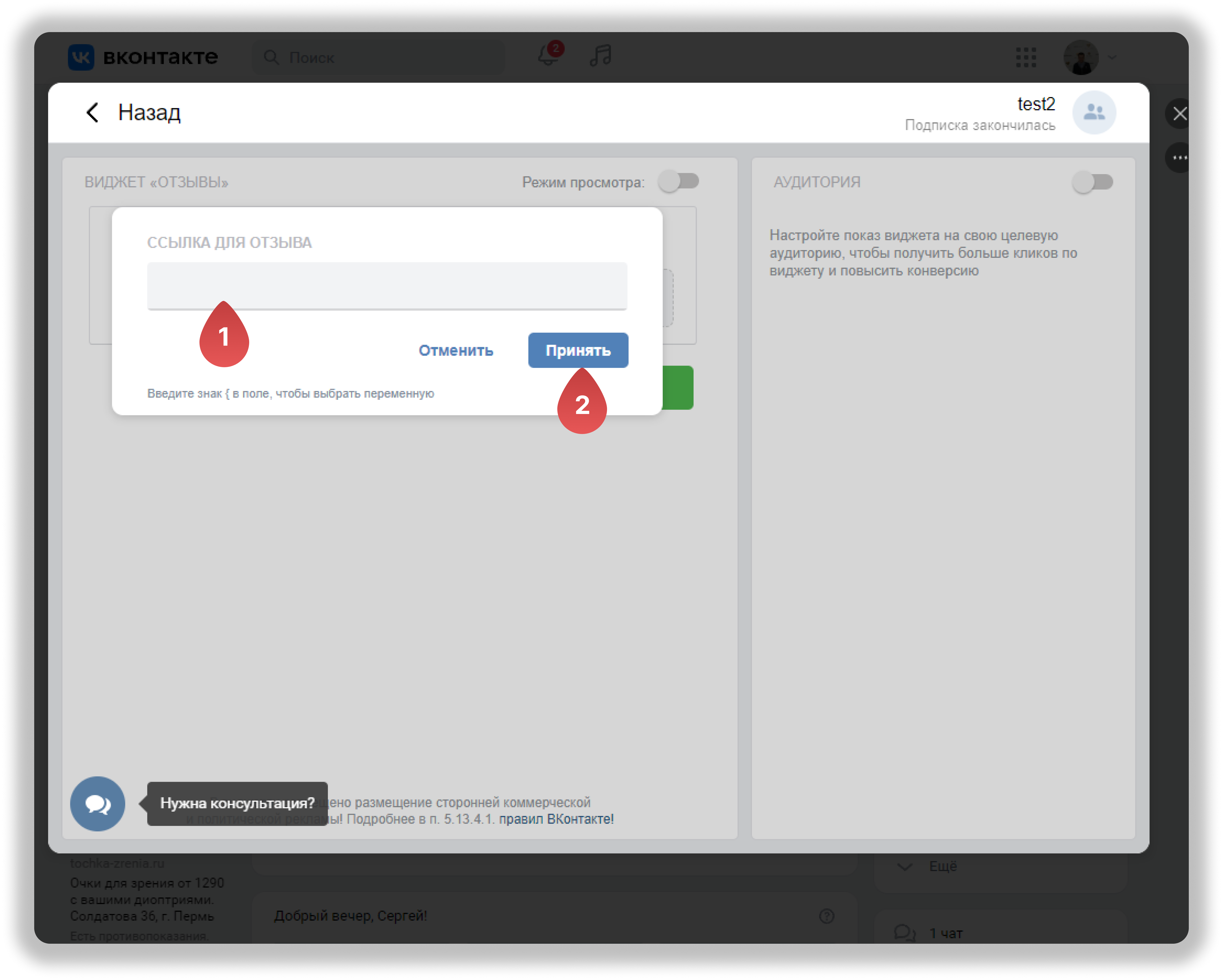Click the VK logo icon

coord(81,57)
